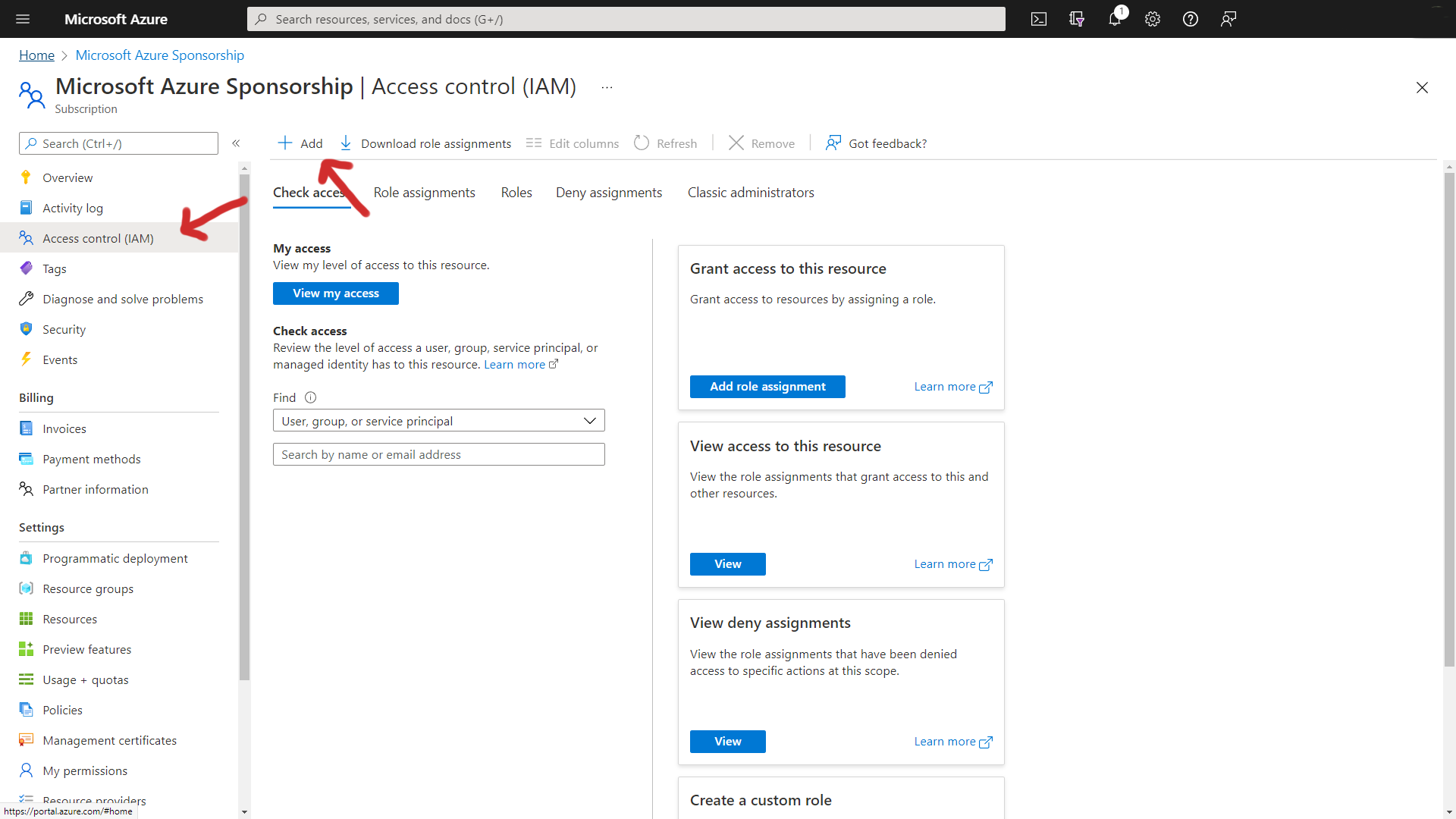Click the Search by name or email field
1456x819 pixels.
[439, 454]
